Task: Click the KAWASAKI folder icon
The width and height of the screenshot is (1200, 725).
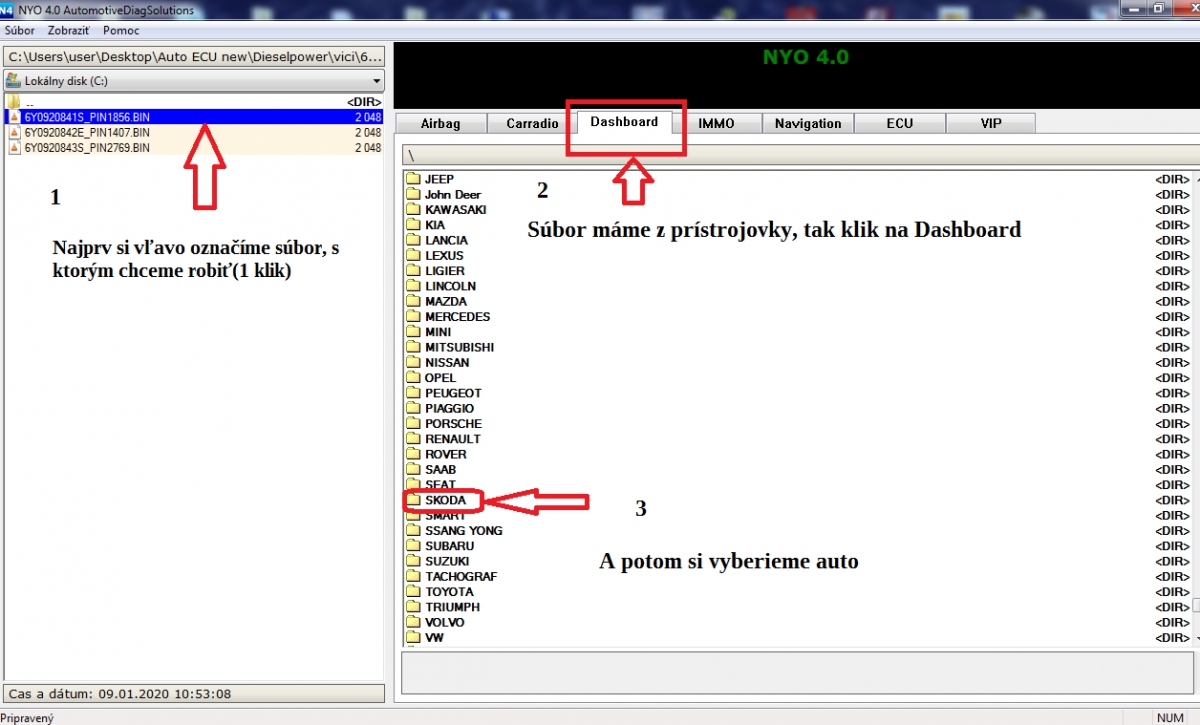Action: coord(413,209)
